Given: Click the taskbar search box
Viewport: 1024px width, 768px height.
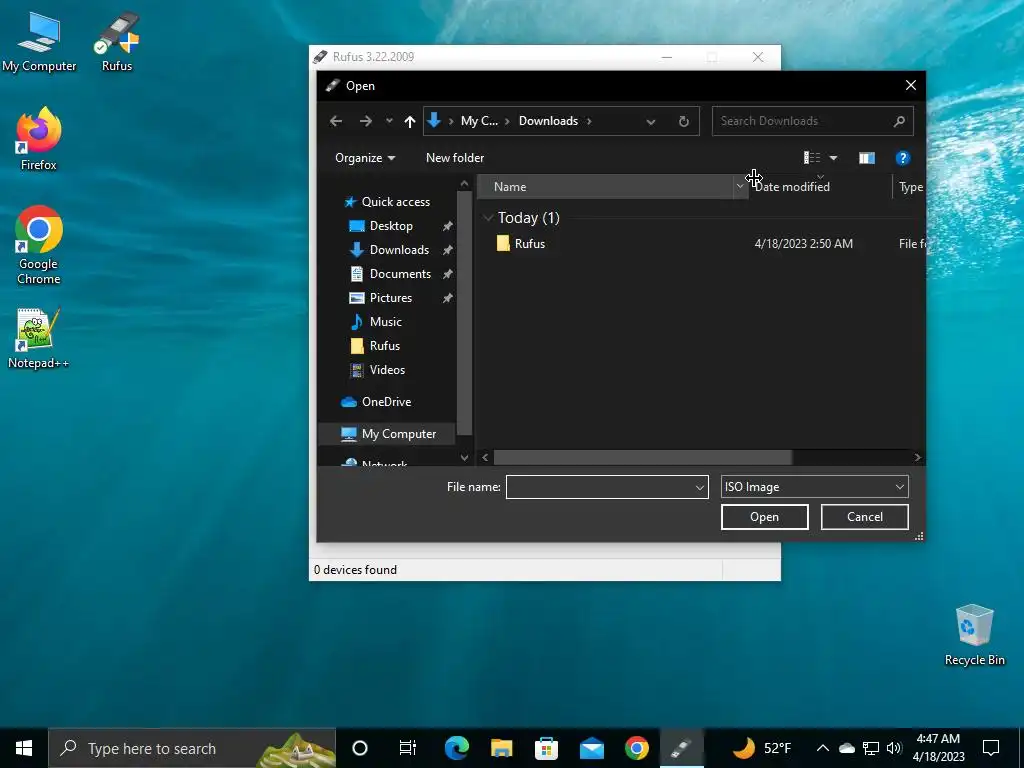Looking at the screenshot, I should 192,748.
